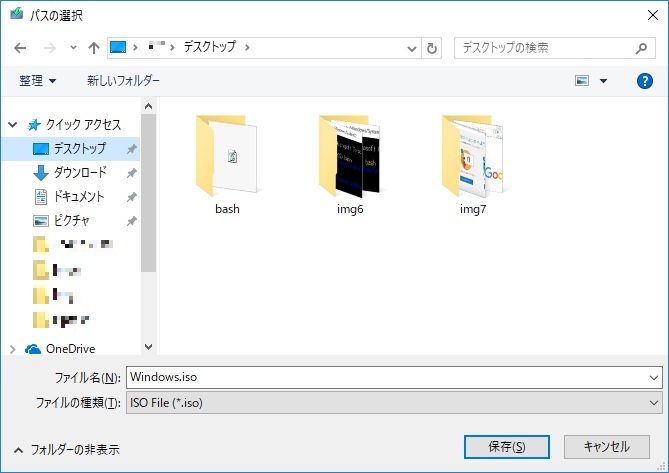Collapse the クイック アクセス tree
This screenshot has height=473, width=669.
point(13,125)
